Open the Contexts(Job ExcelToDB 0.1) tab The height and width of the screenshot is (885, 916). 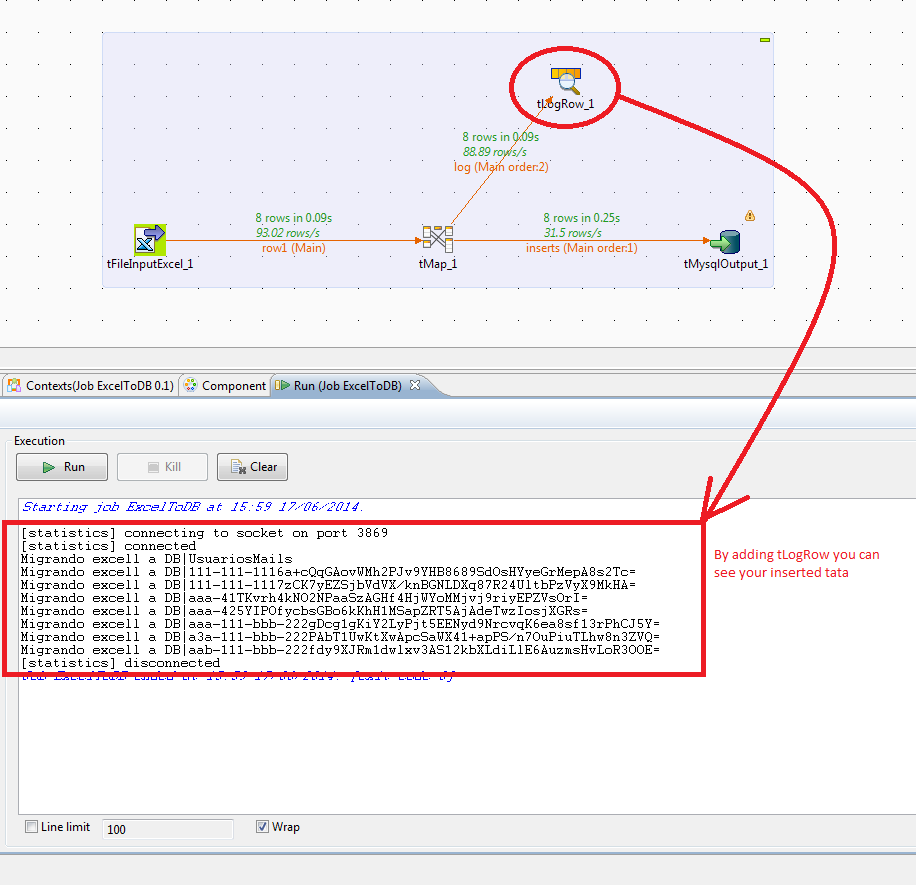91,386
